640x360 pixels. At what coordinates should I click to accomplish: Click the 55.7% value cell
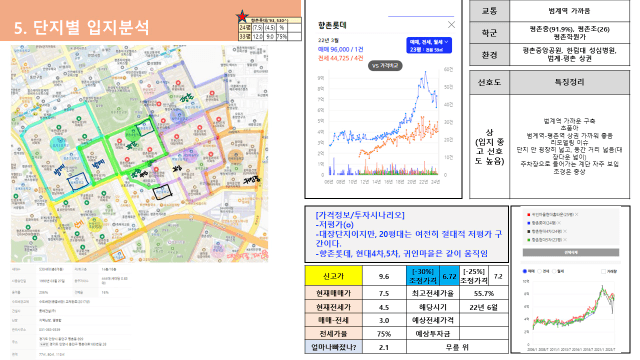[484, 293]
